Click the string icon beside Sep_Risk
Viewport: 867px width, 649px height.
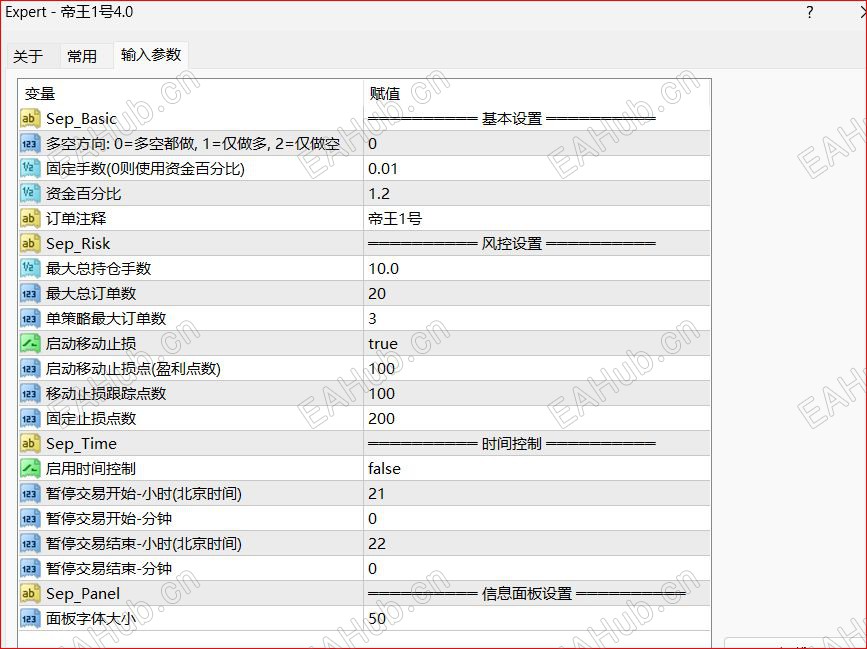pos(30,243)
